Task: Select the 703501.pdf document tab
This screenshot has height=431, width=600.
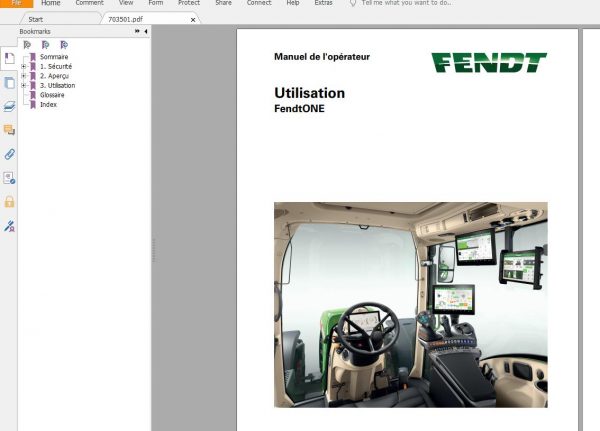Action: pos(126,19)
